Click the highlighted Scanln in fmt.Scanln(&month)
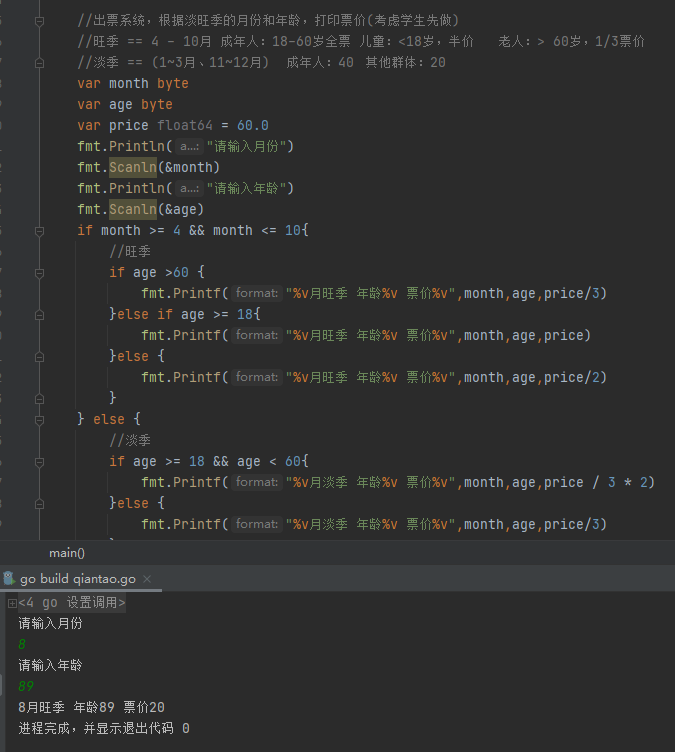Screen dimensions: 675x752 coord(133,167)
